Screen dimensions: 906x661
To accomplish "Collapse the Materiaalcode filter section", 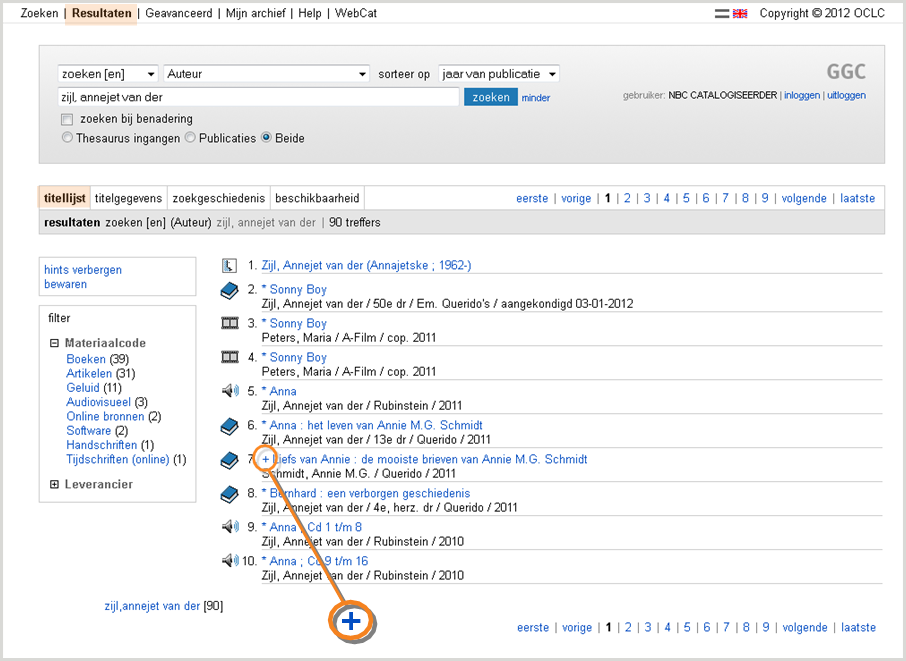I will pos(54,343).
